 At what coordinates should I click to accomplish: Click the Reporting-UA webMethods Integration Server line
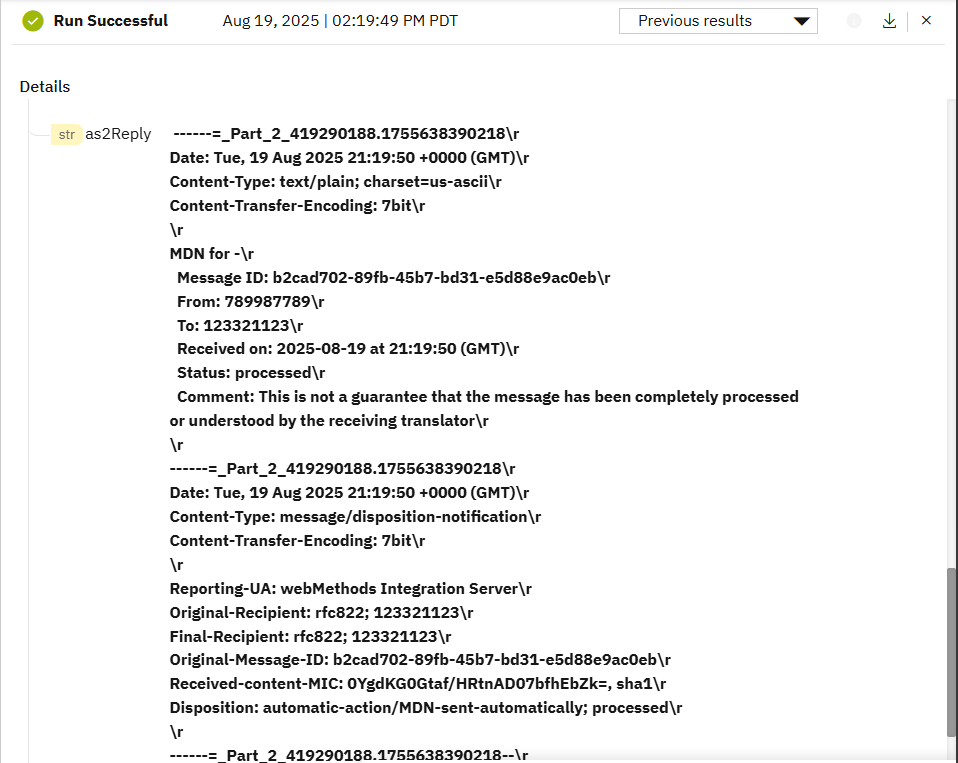351,589
